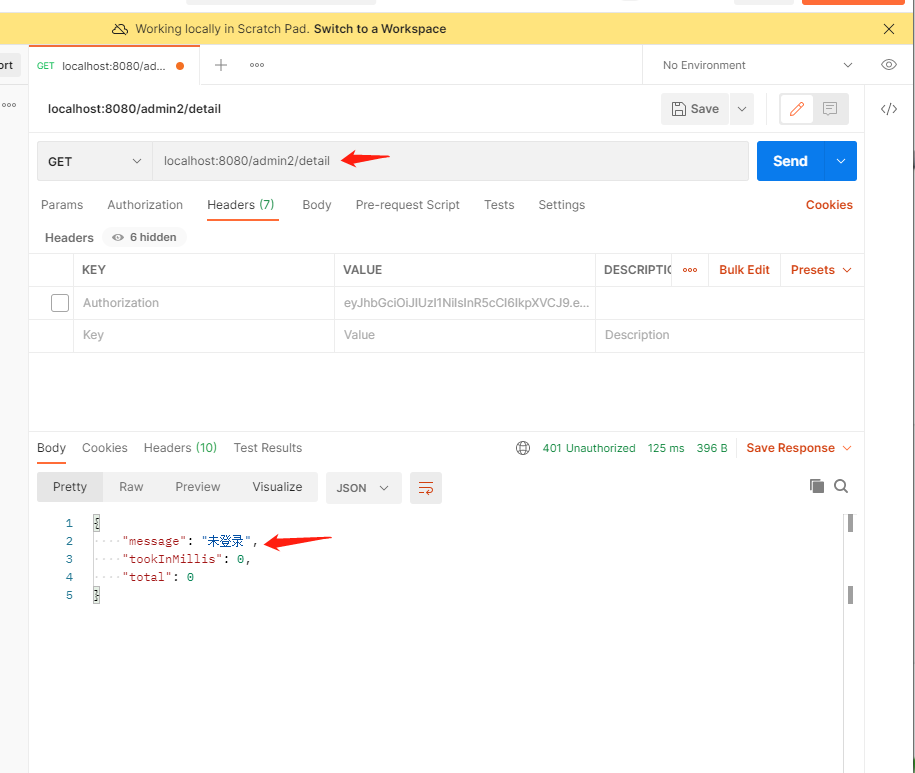Switch to build mode pencil icon
This screenshot has width=915, height=773.
pos(797,109)
